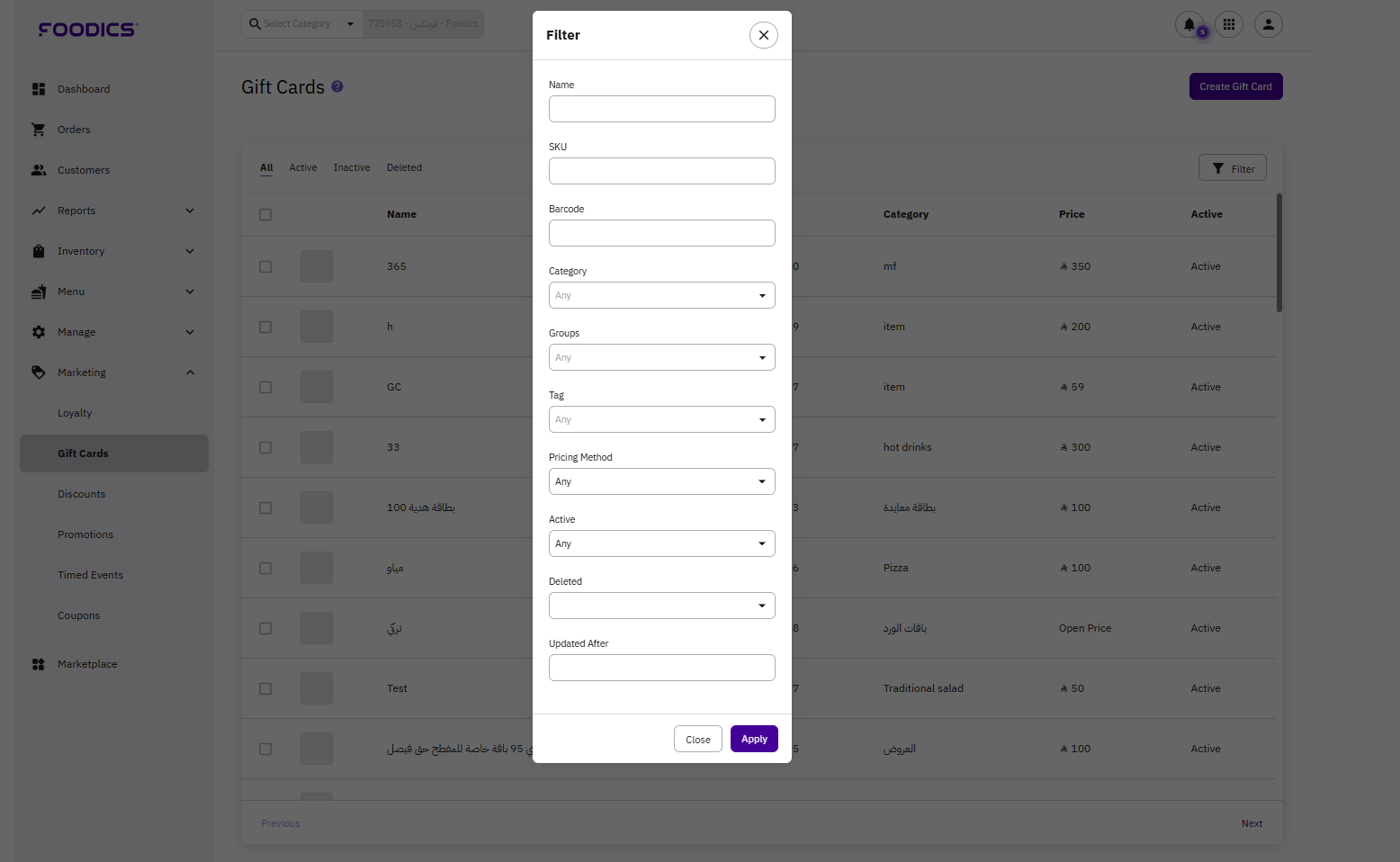Open Dashboard from the sidebar

84,89
